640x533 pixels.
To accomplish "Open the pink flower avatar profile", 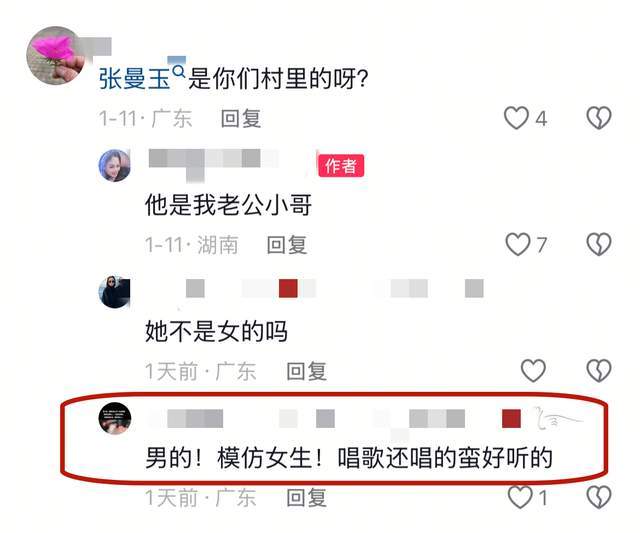I will coord(55,56).
